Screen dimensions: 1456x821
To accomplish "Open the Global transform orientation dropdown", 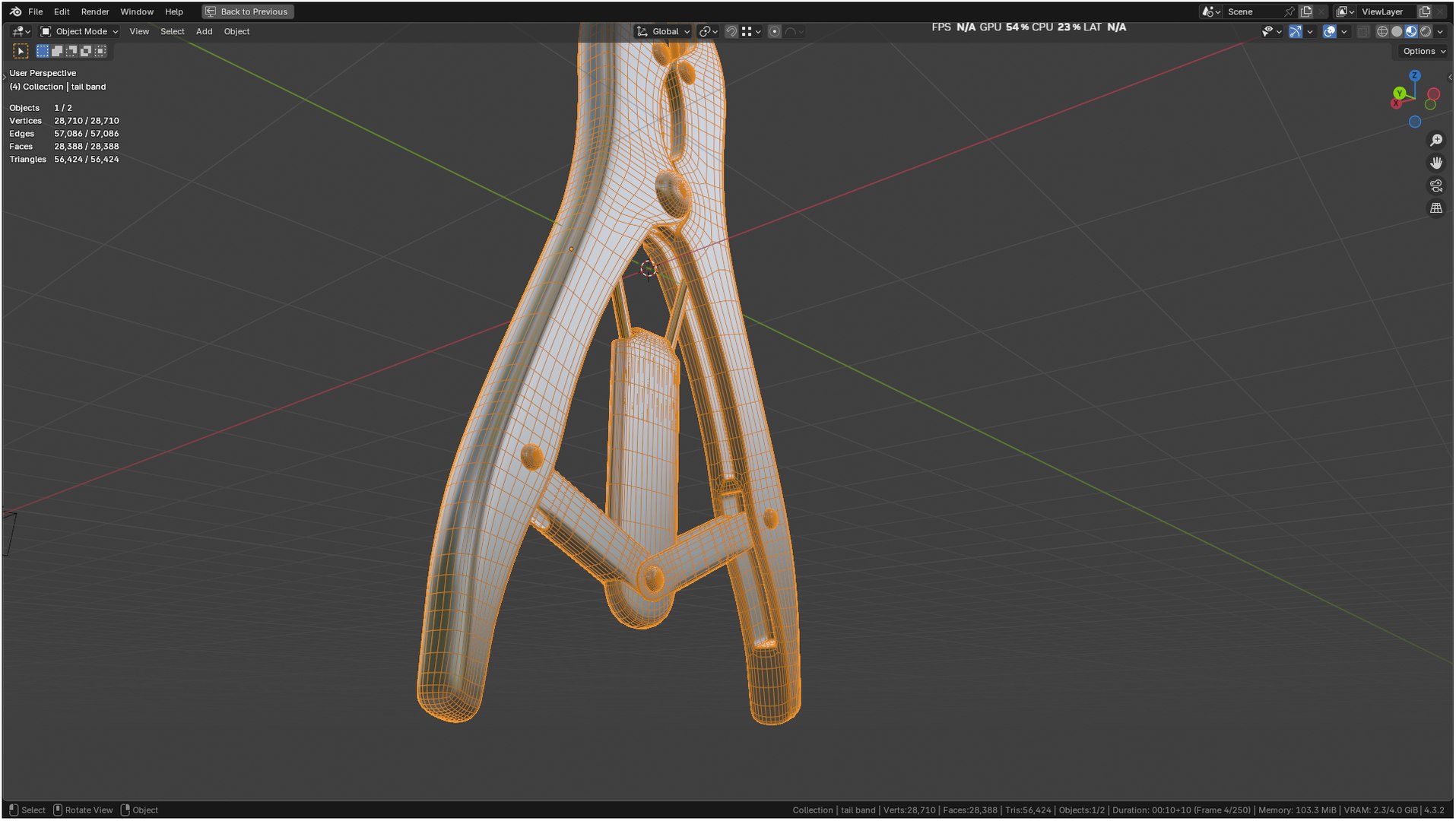I will point(663,31).
